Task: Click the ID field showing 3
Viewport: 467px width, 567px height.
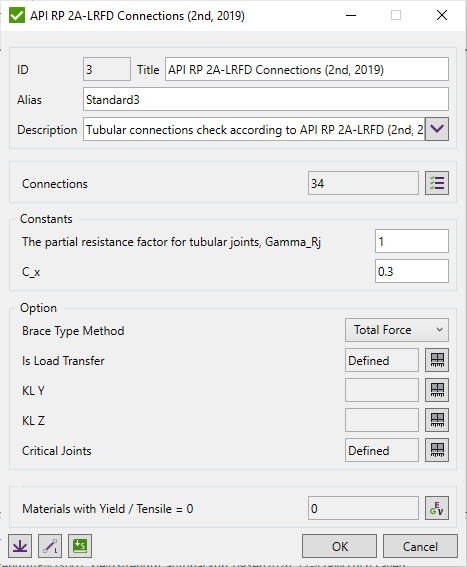Action: point(107,69)
